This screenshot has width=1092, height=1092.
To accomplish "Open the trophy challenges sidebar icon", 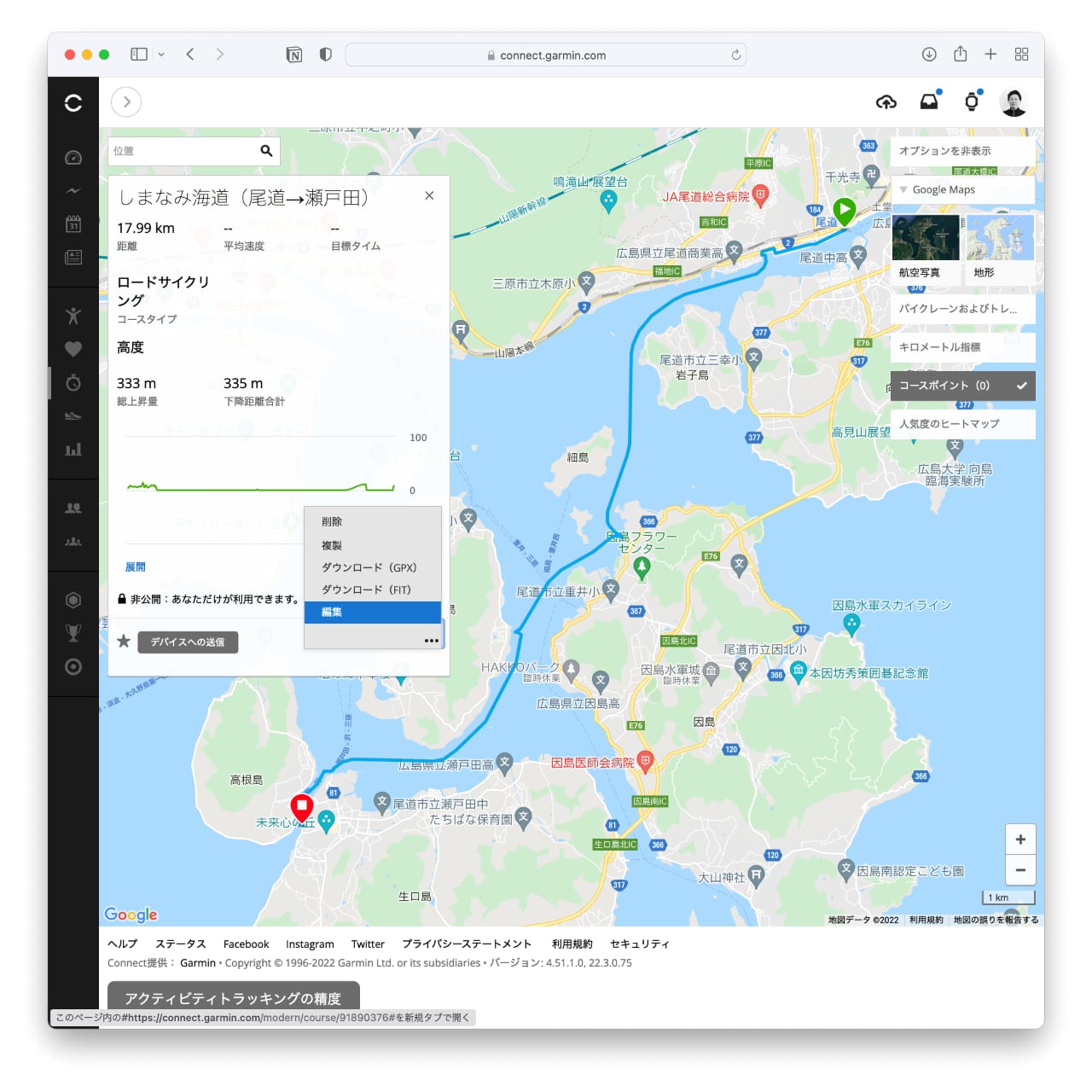I will point(73,633).
